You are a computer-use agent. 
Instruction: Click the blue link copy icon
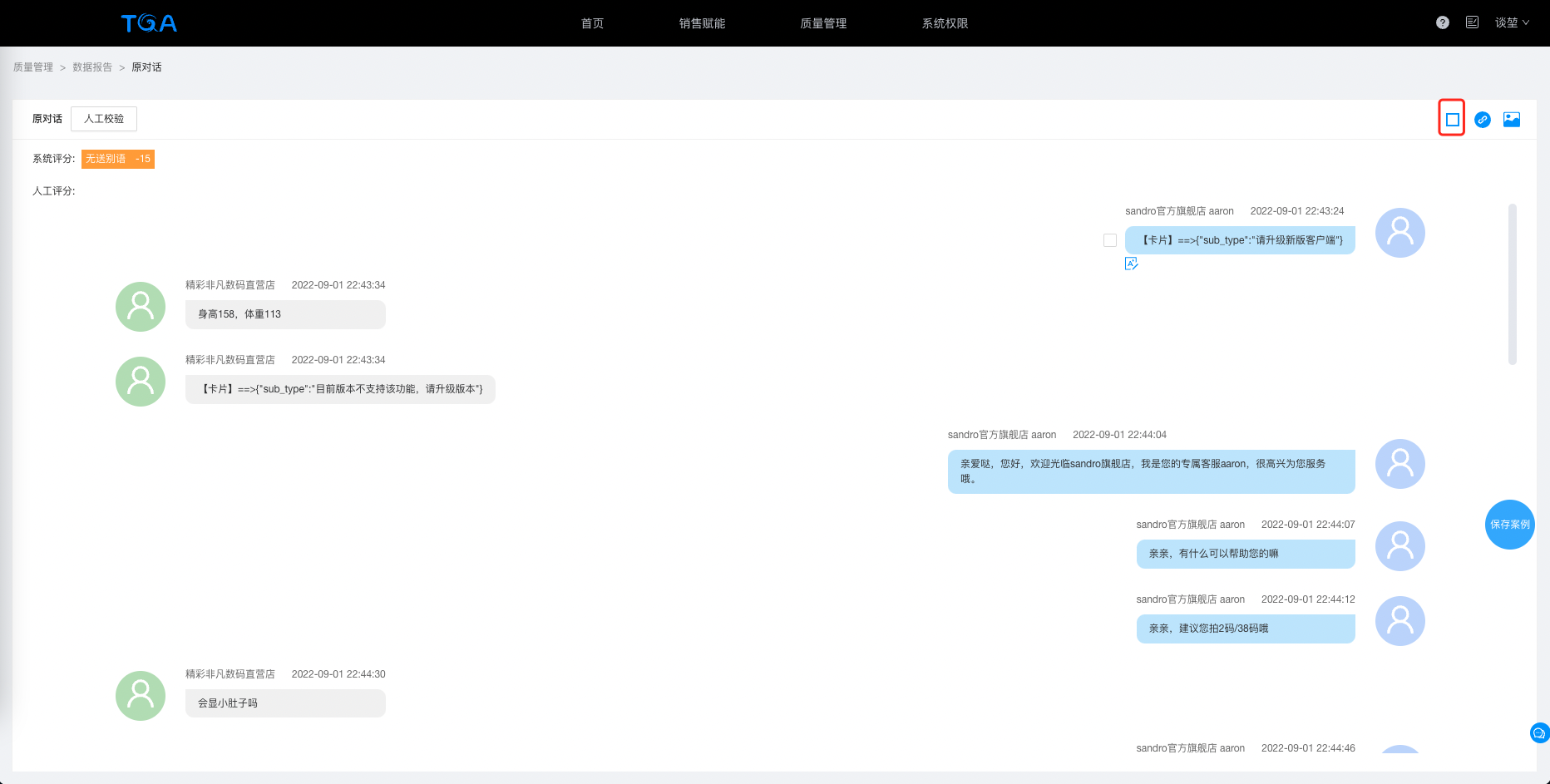[x=1483, y=120]
